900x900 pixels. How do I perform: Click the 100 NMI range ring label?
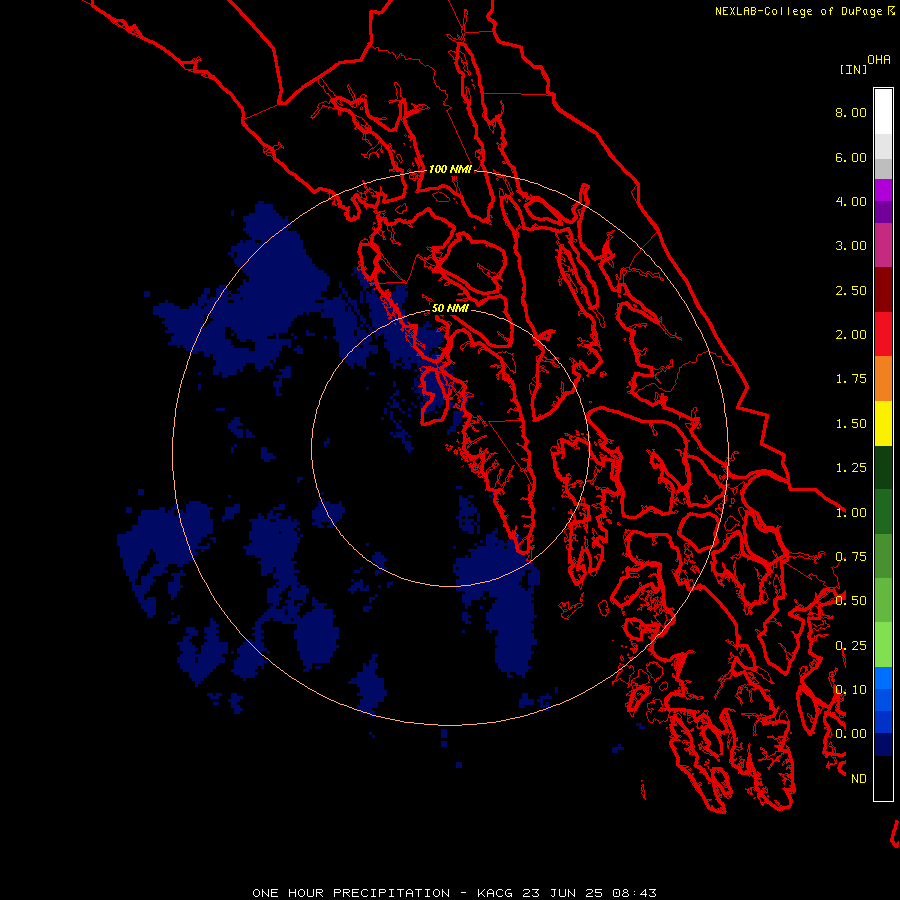pyautogui.click(x=450, y=169)
